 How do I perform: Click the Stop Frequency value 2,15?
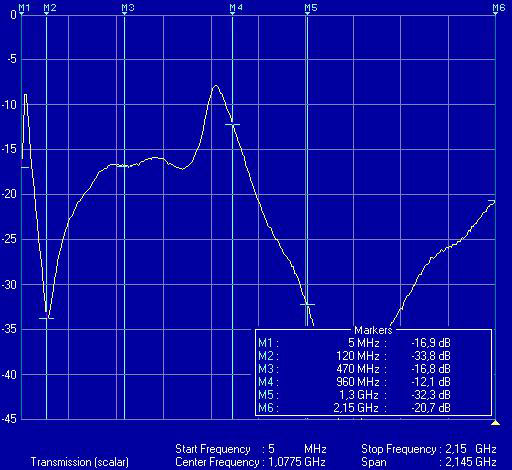456,449
